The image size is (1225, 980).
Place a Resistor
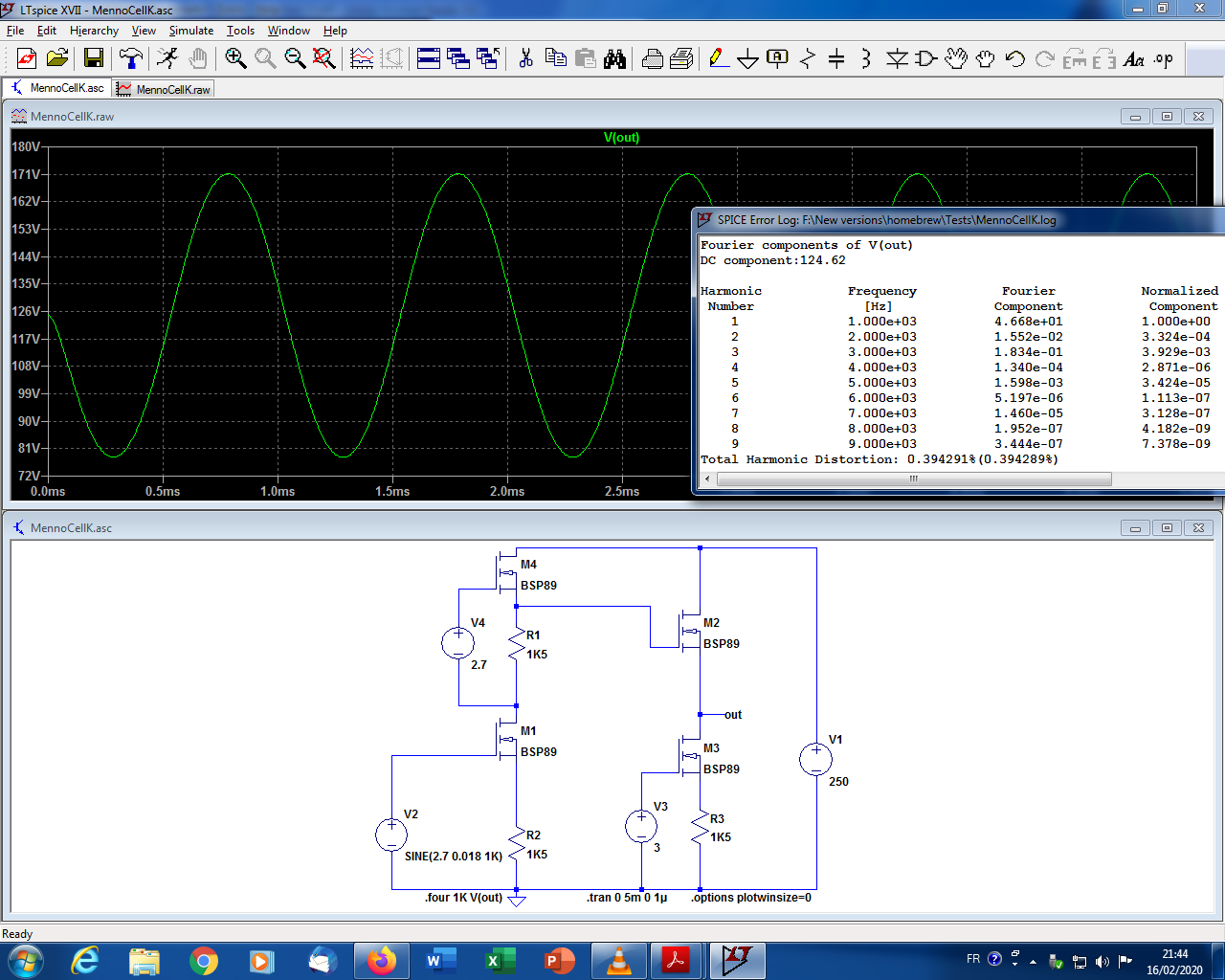coord(807,58)
